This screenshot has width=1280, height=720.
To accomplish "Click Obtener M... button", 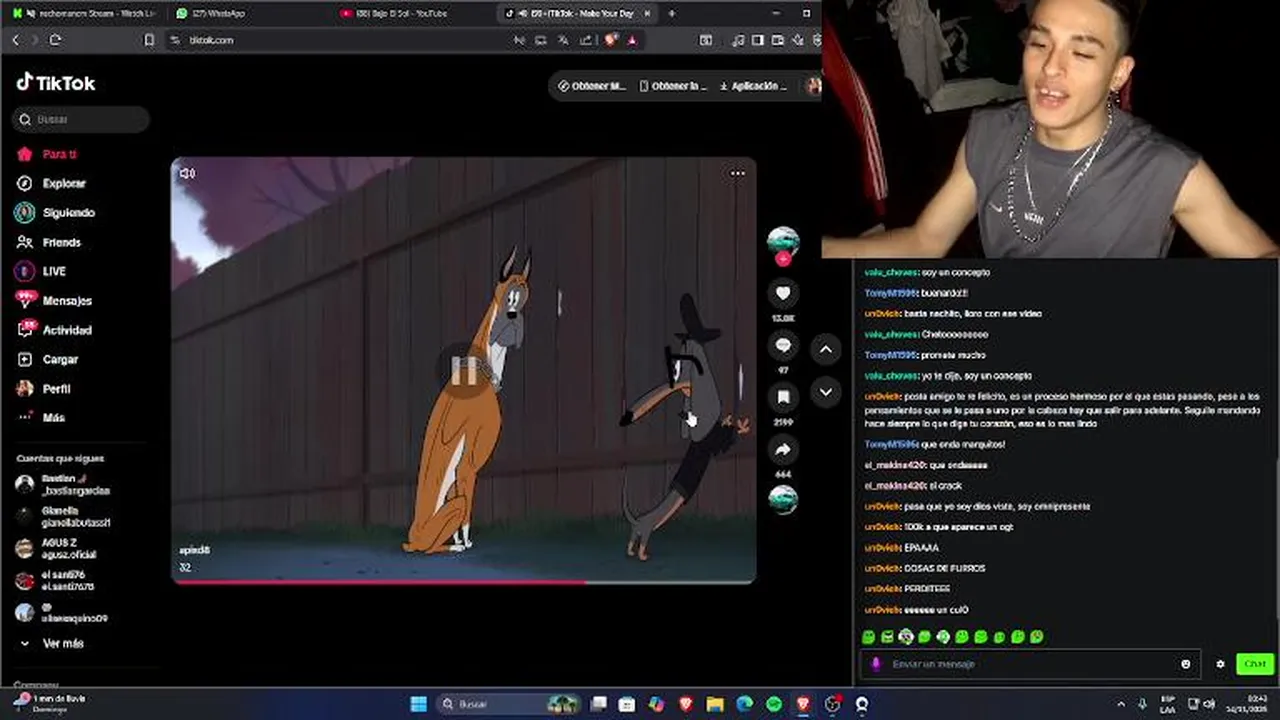I will 592,86.
